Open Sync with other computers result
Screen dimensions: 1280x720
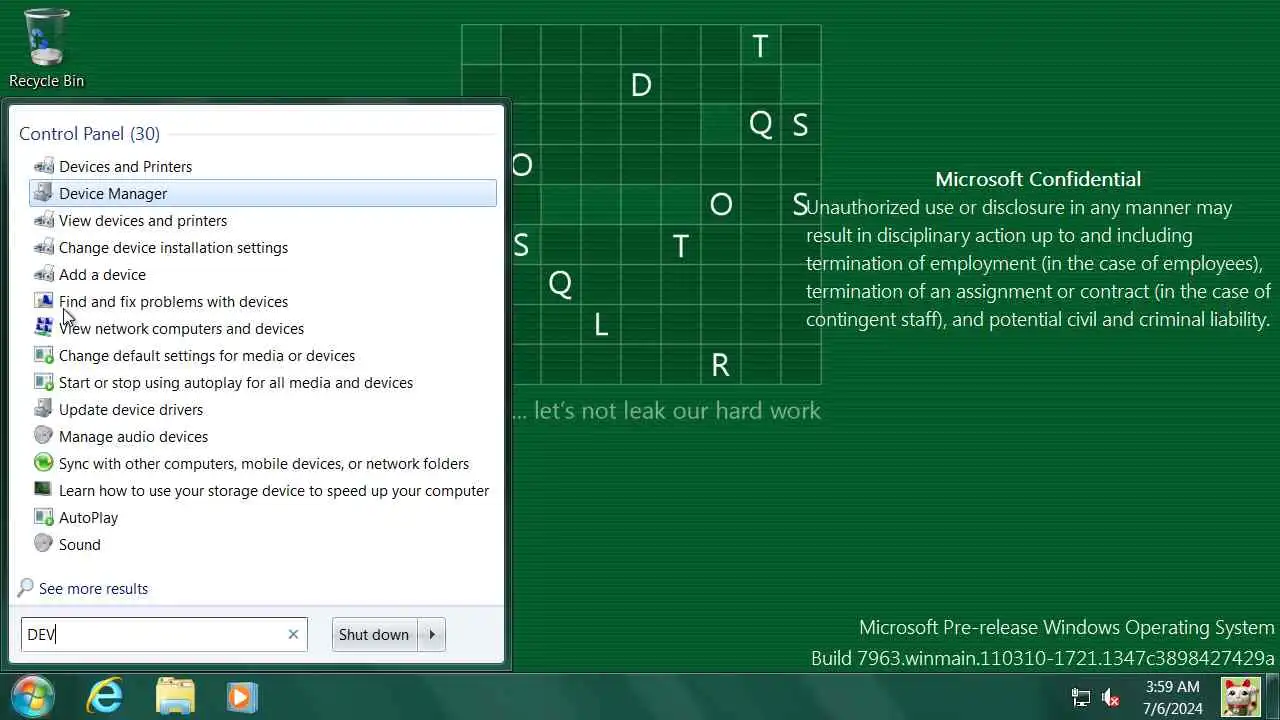(x=264, y=463)
